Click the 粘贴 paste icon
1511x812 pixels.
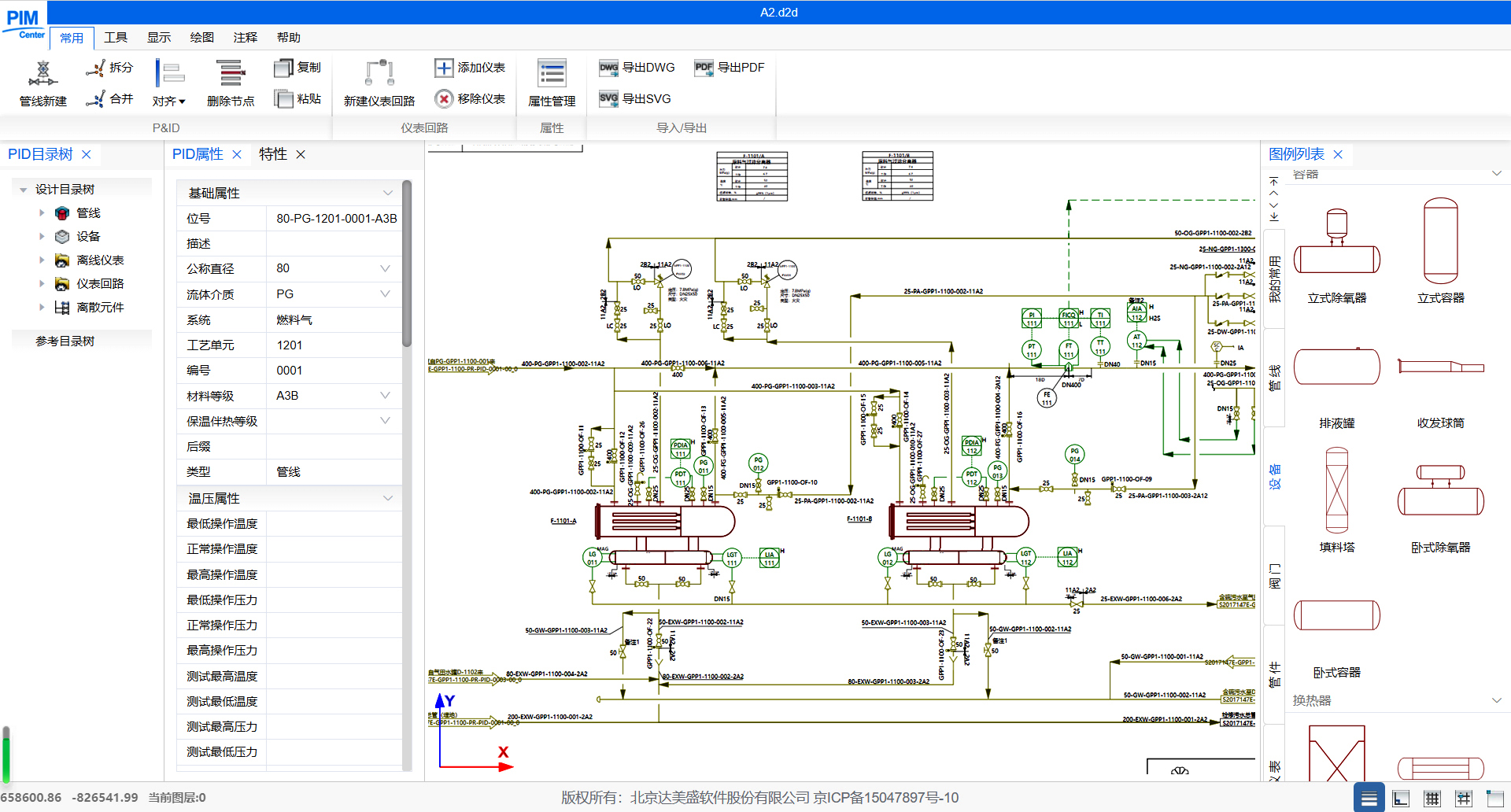pos(297,99)
